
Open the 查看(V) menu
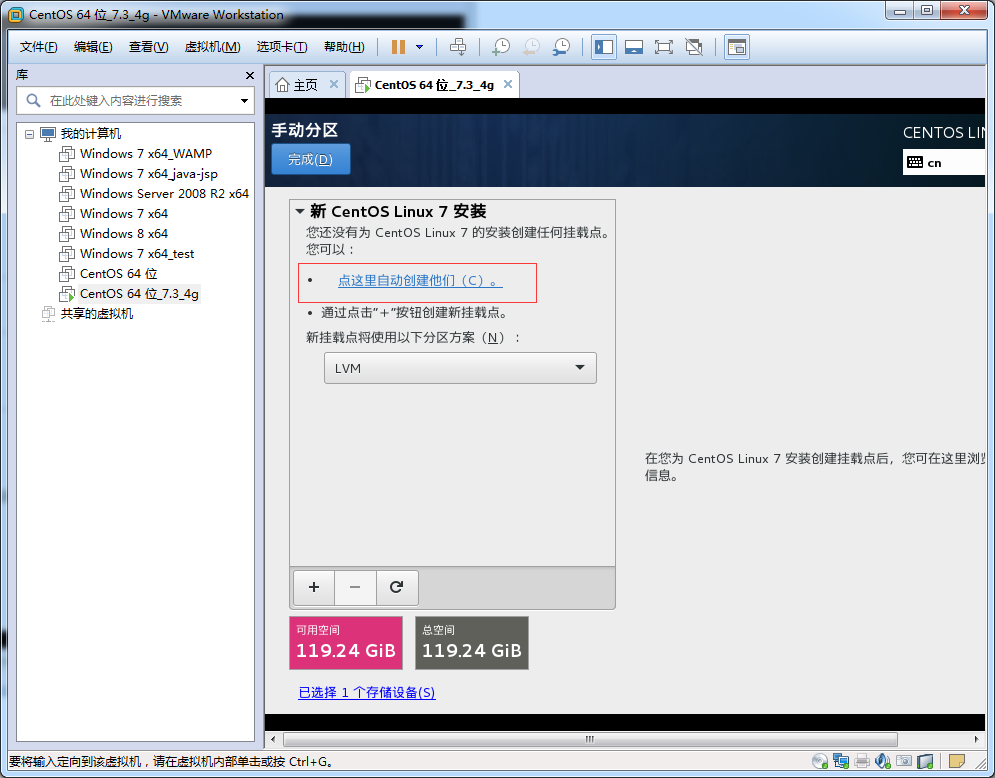pyautogui.click(x=148, y=47)
